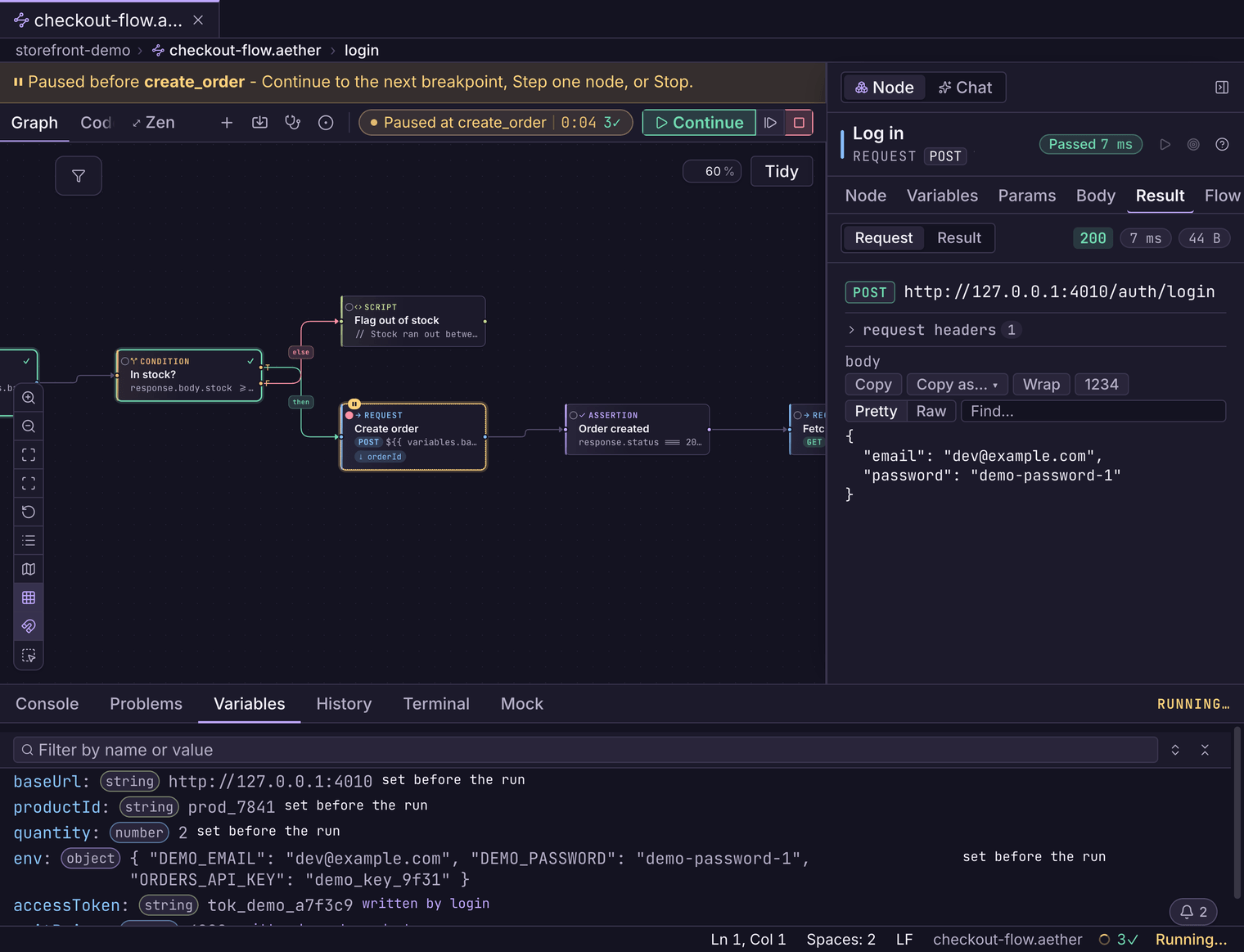Locate Log in node with target icon

click(1193, 144)
